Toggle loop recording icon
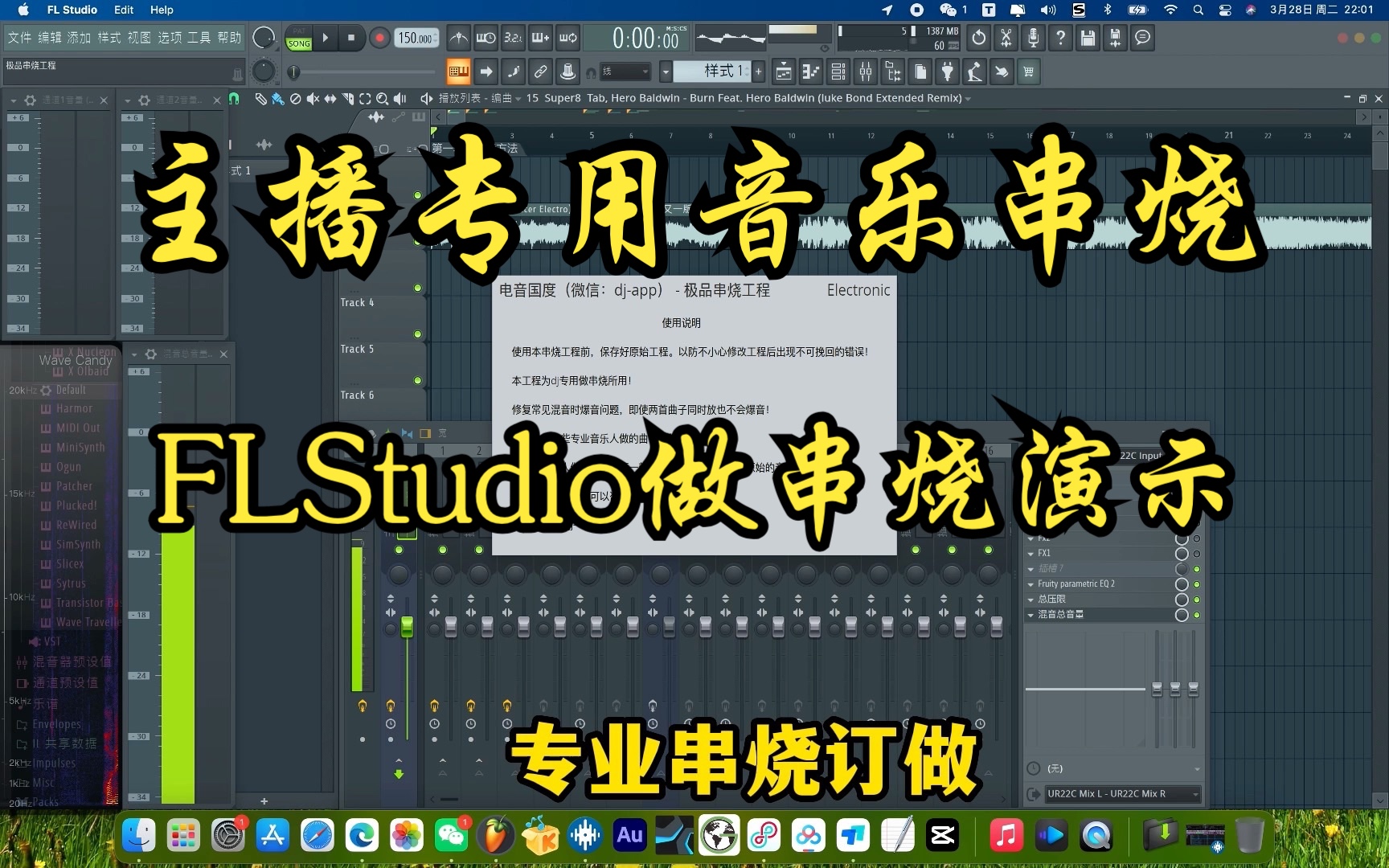 [568, 38]
